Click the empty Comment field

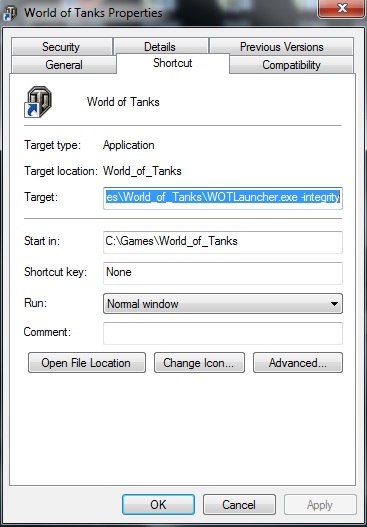point(223,333)
